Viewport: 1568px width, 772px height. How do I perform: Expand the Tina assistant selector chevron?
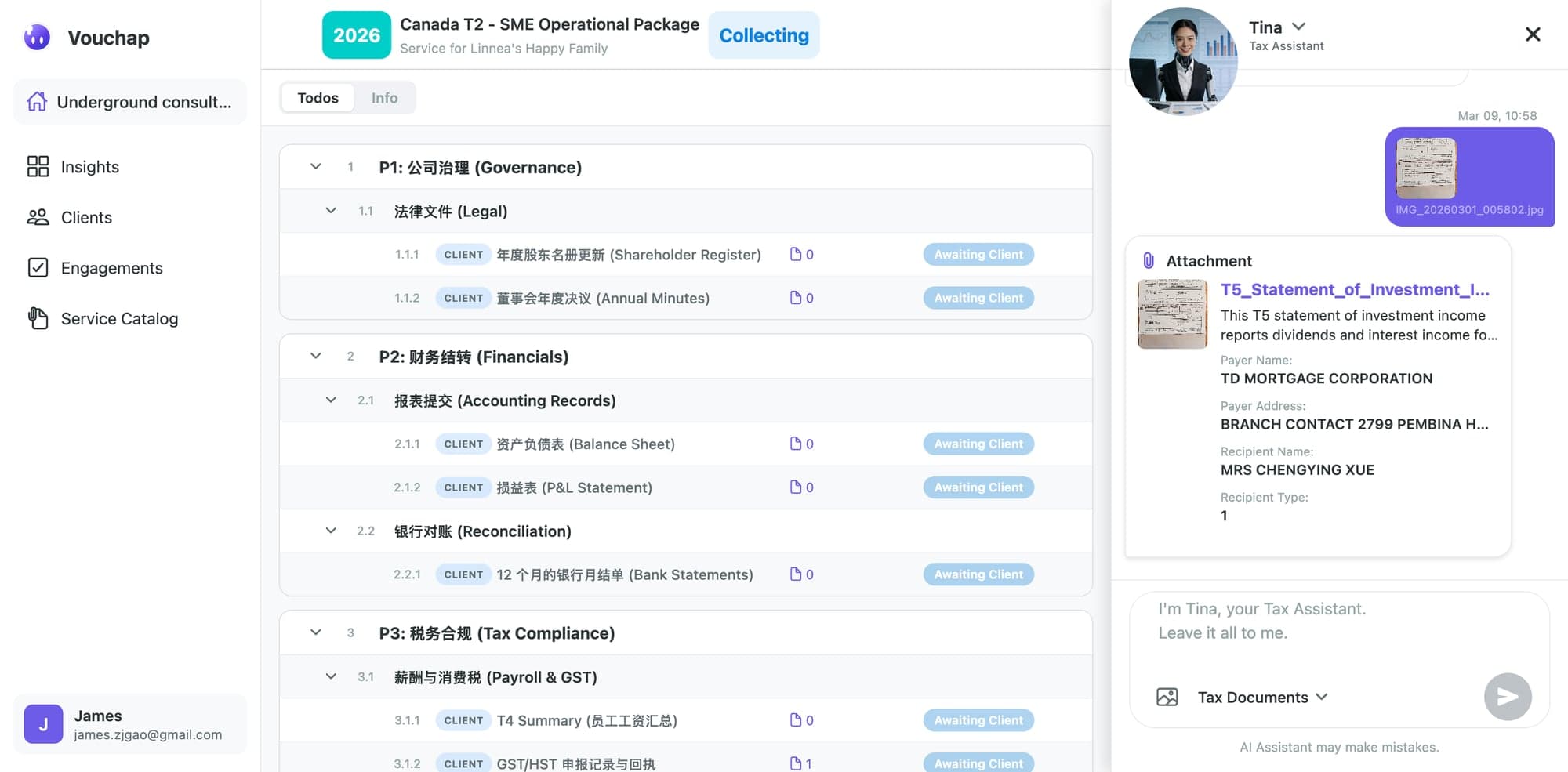coord(1299,27)
